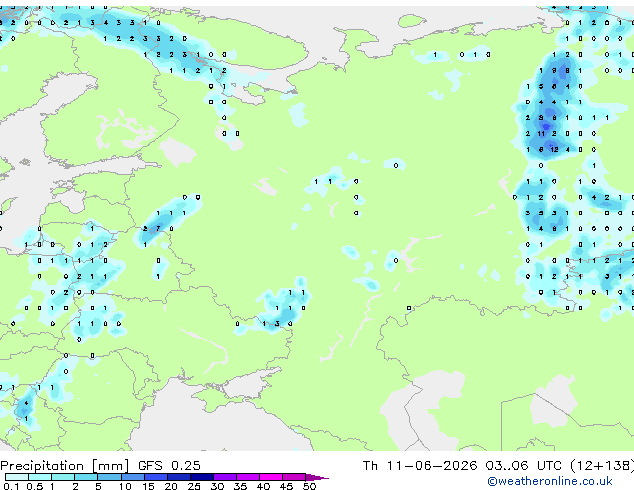This screenshot has height=490, width=634.
Task: Click the 0.1–0.5 mm lightest cyan legend swatch
Action: coord(17,477)
